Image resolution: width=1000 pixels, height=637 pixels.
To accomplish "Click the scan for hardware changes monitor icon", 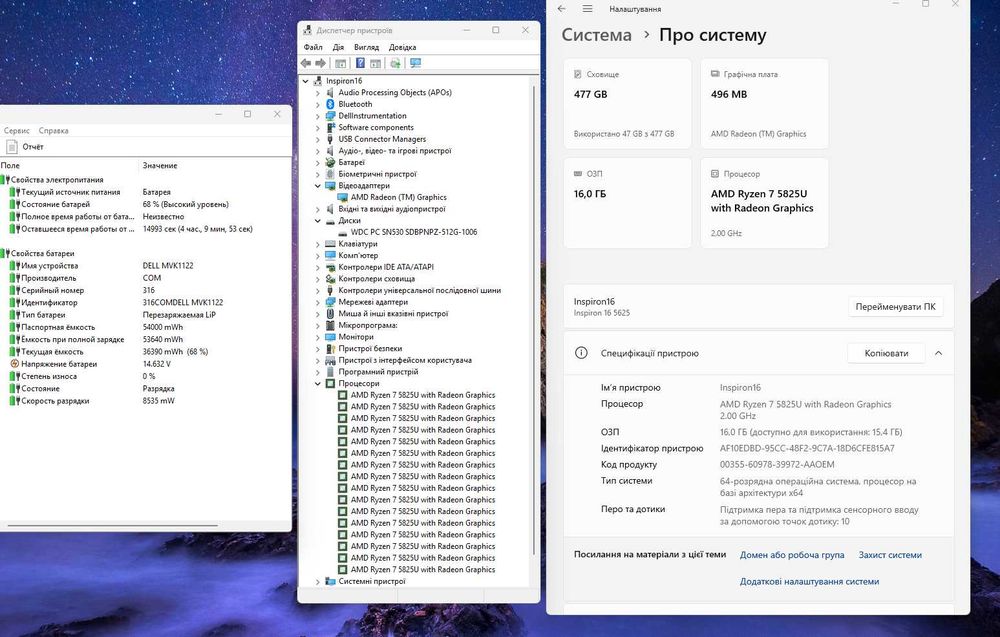I will point(416,63).
